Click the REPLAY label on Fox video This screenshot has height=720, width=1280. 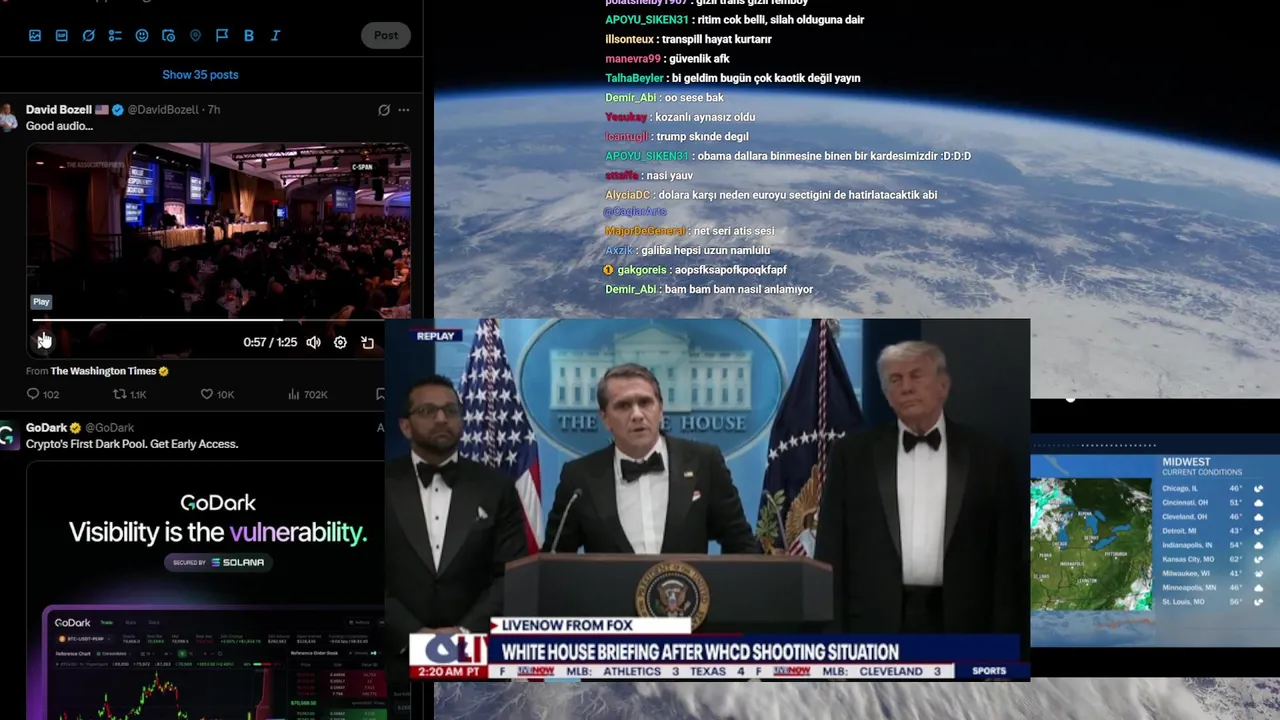coord(435,336)
